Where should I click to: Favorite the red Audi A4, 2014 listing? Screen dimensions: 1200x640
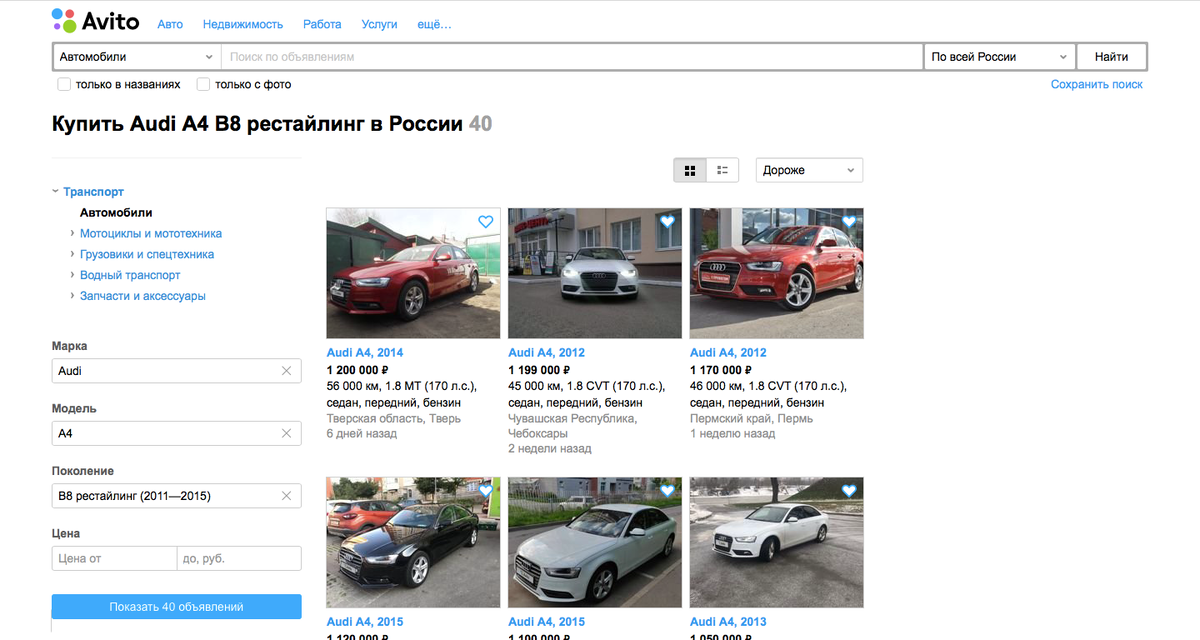(x=486, y=222)
